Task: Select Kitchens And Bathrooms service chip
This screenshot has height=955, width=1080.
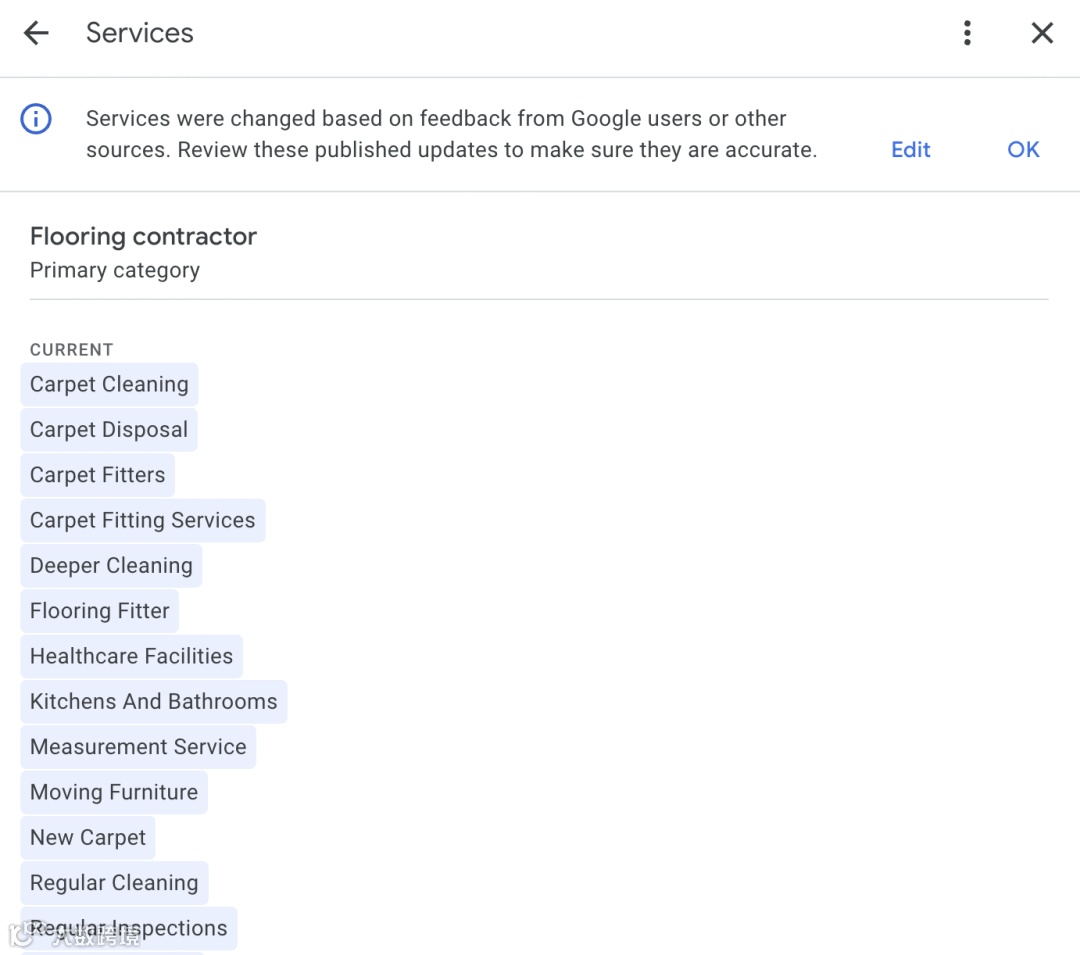Action: click(x=153, y=702)
